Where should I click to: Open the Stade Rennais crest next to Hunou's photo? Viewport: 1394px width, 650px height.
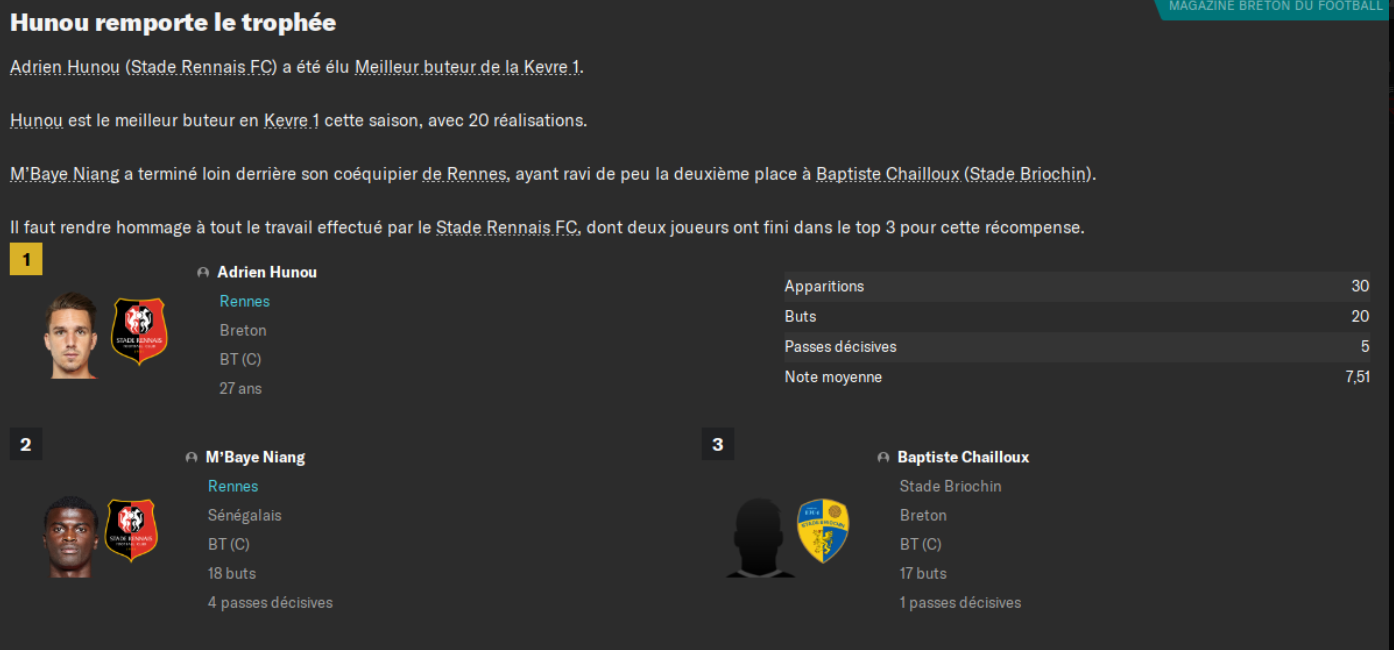point(139,331)
